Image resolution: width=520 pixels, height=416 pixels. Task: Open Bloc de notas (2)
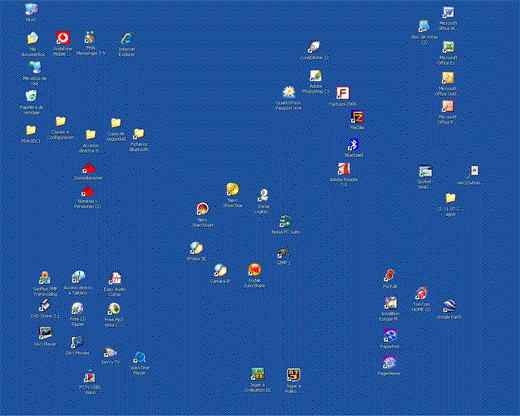click(x=424, y=26)
